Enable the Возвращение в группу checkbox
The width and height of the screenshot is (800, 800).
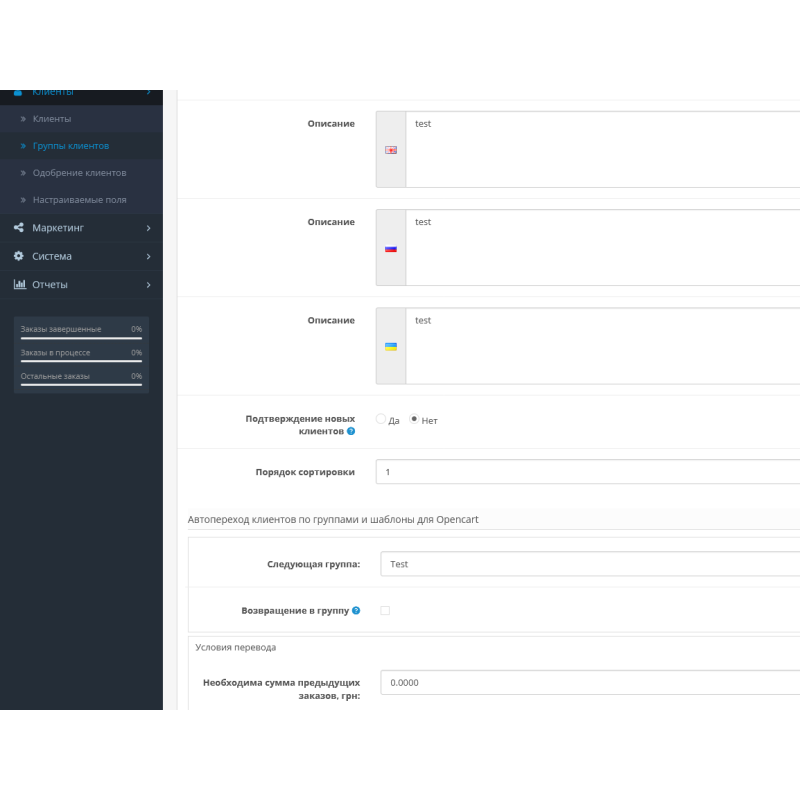coord(385,610)
